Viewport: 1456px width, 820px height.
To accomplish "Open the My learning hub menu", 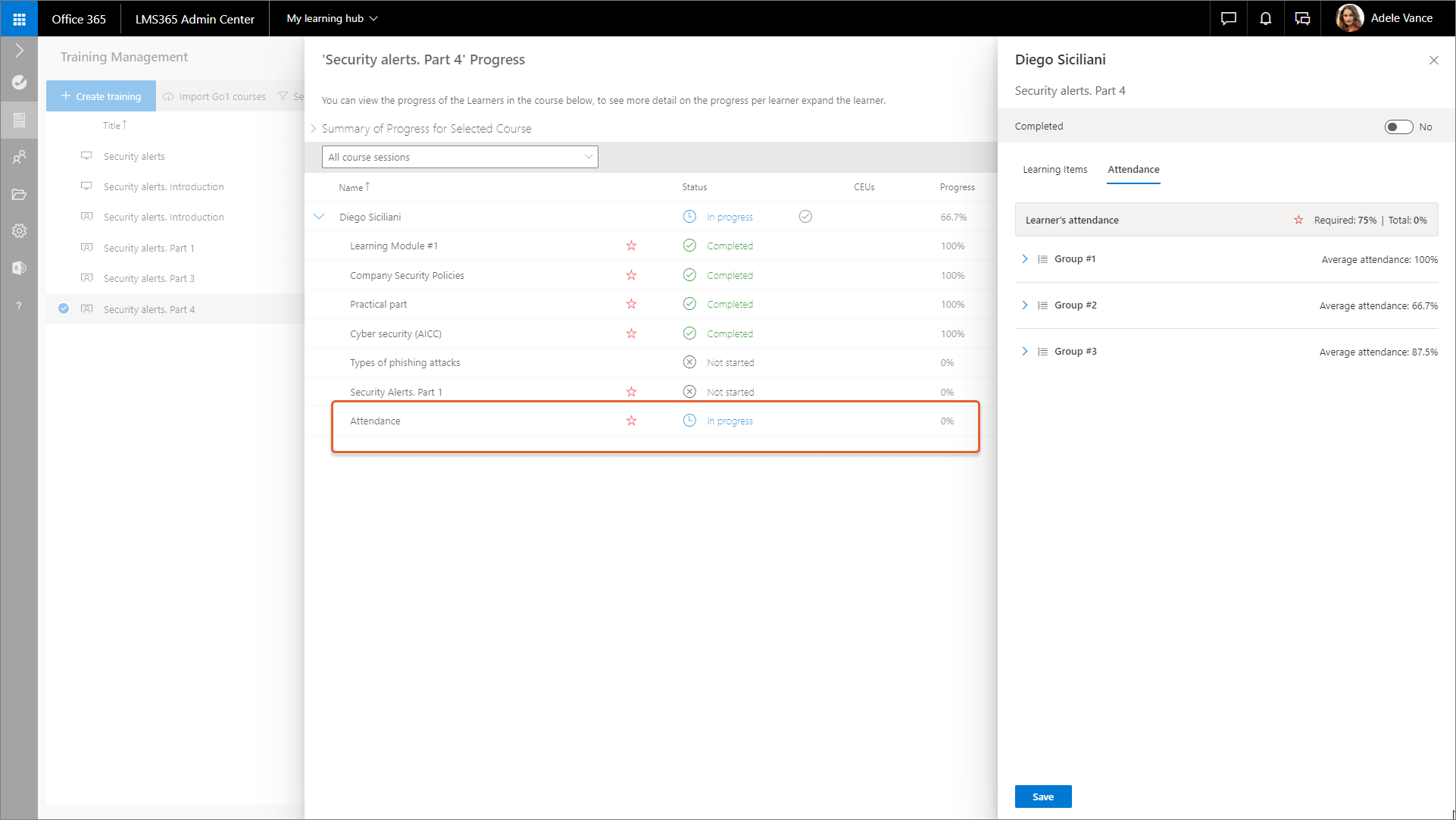I will (332, 18).
